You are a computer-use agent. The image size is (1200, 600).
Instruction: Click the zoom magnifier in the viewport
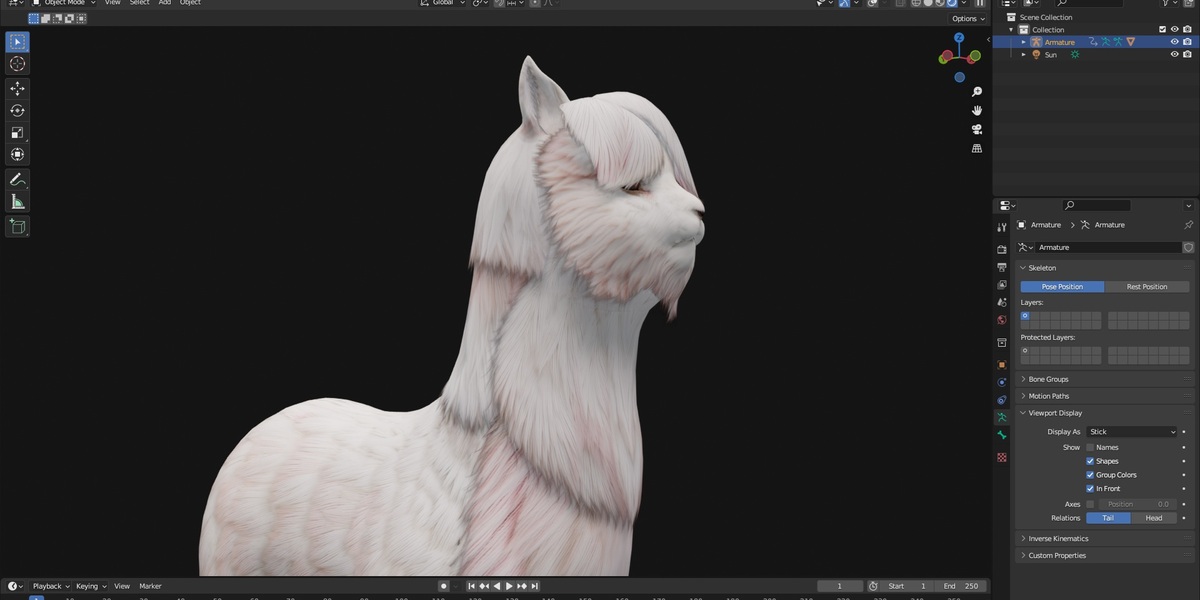point(977,92)
